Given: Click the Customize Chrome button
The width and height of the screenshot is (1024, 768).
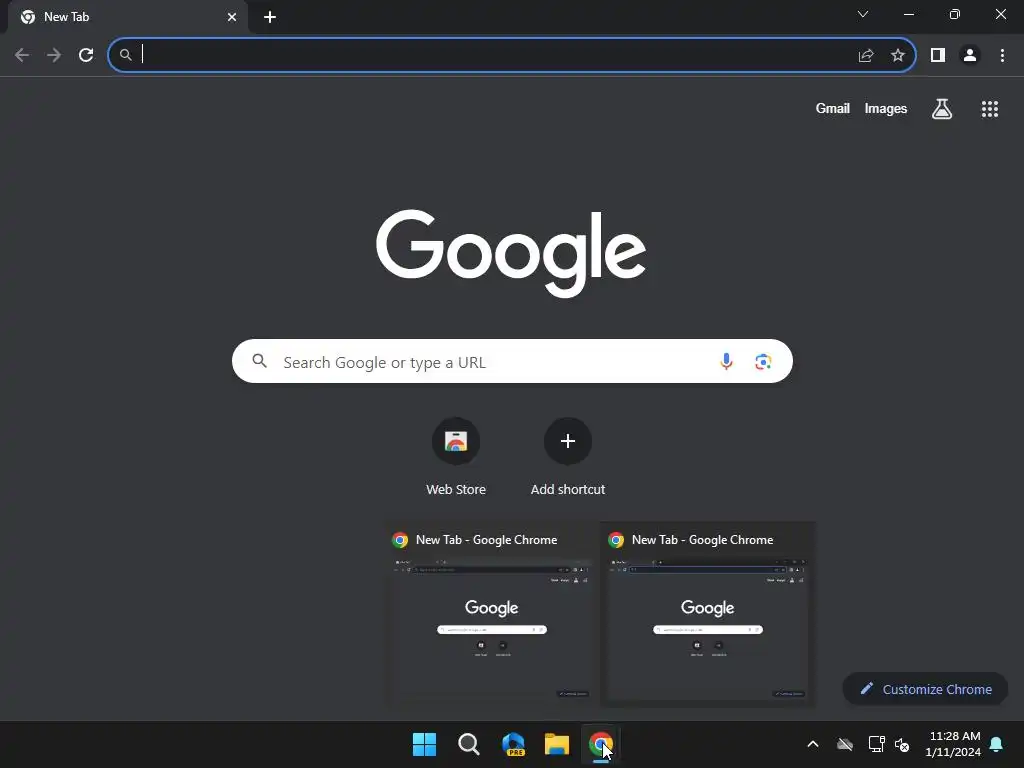Looking at the screenshot, I should pos(925,689).
